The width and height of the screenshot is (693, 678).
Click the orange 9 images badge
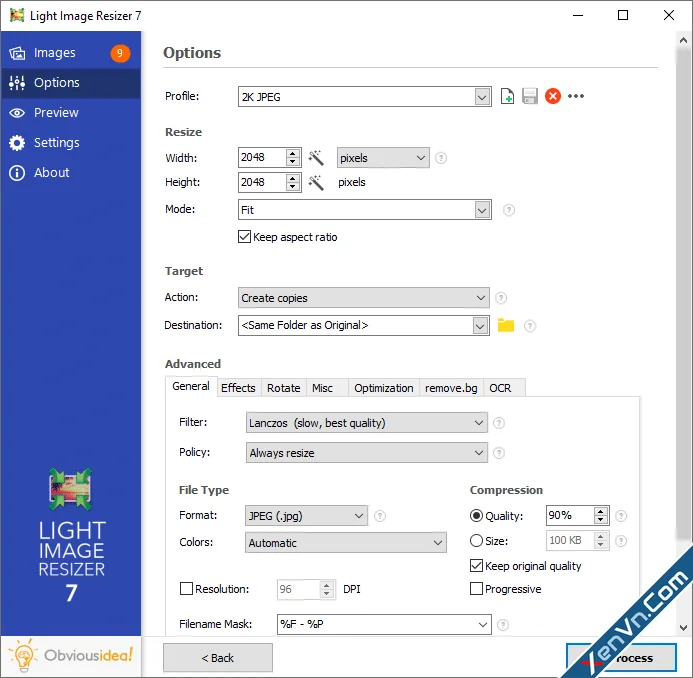[120, 53]
